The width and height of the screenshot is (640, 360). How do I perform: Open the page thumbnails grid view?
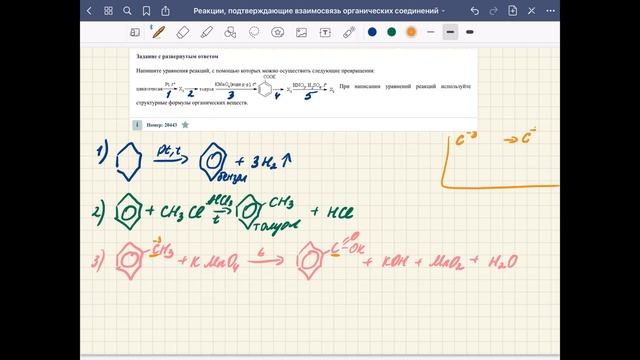(x=108, y=11)
